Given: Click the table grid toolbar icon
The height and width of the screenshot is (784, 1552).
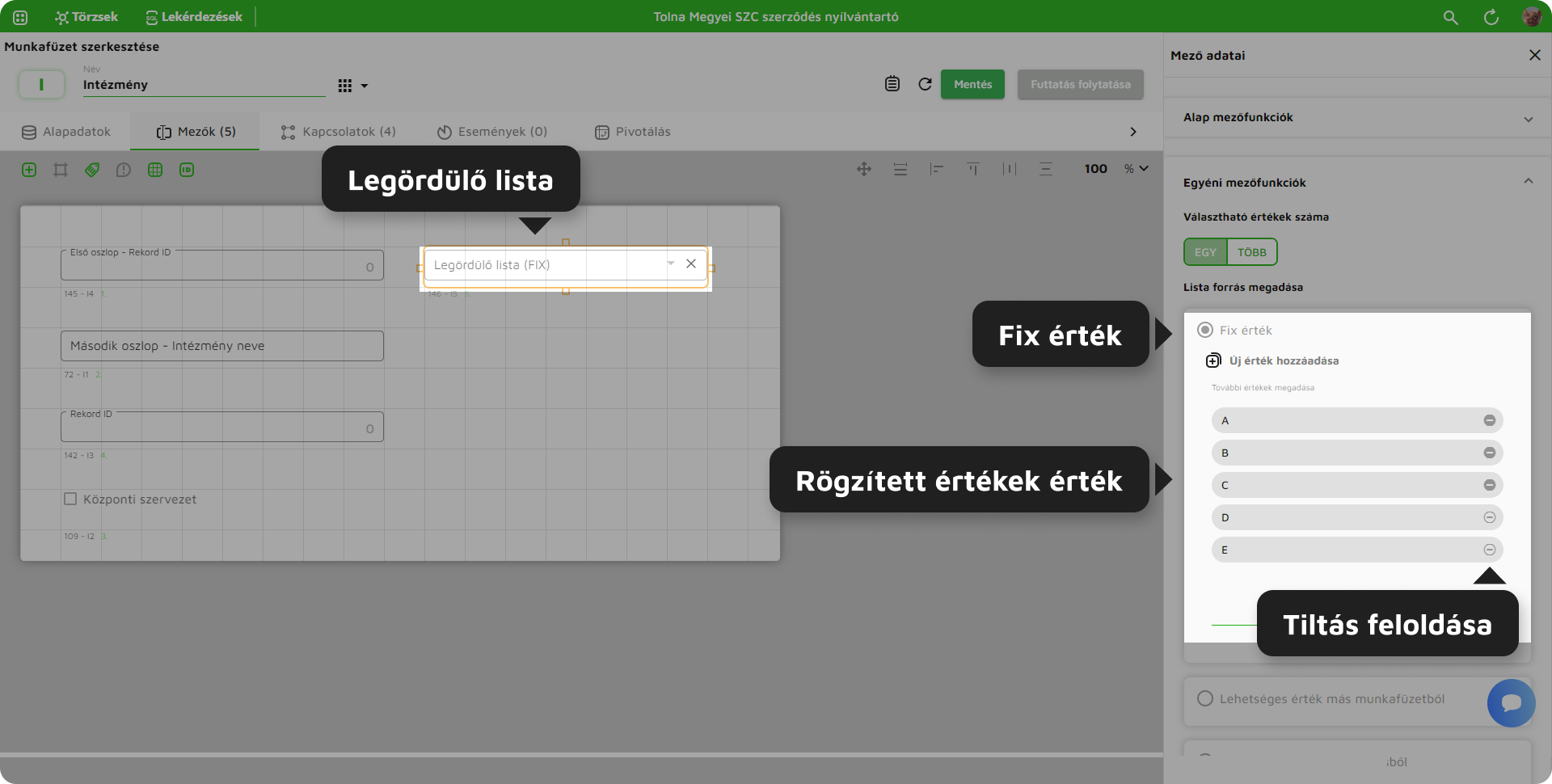Looking at the screenshot, I should 155,170.
